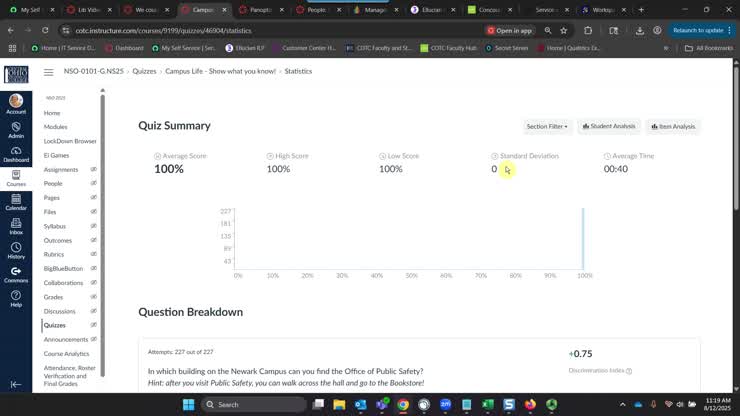Toggle visibility icon beside People
740x416 pixels.
coord(93,183)
